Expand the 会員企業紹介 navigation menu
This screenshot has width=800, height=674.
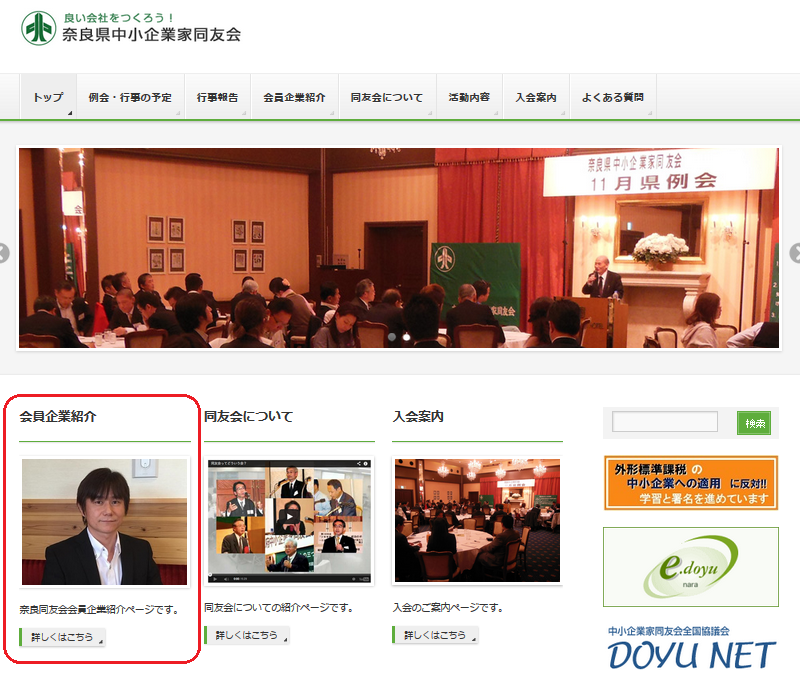coord(294,97)
